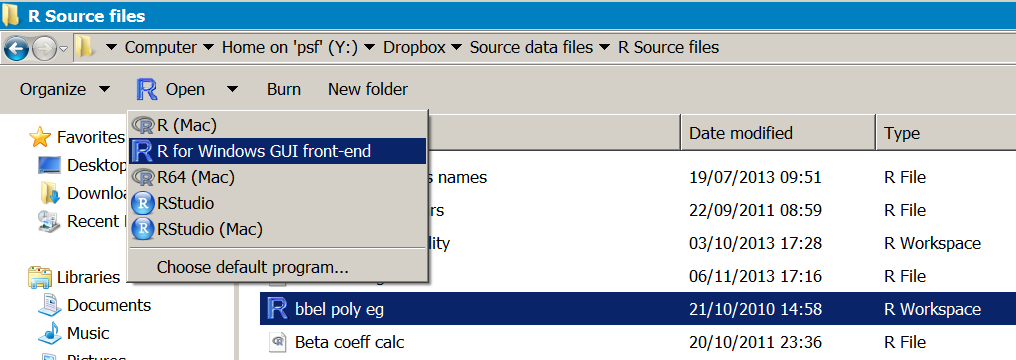Screen dimensions: 1016x360
Task: Open the Libraries icon in the sidebar
Action: point(40,277)
